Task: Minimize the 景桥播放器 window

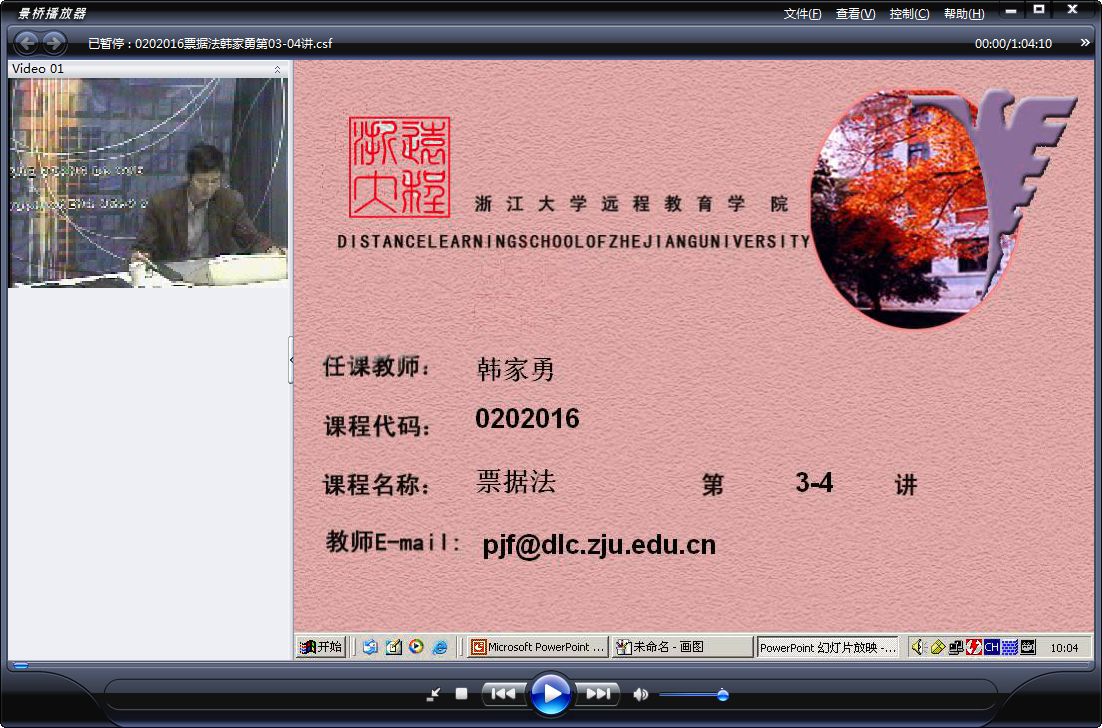Action: [1011, 11]
